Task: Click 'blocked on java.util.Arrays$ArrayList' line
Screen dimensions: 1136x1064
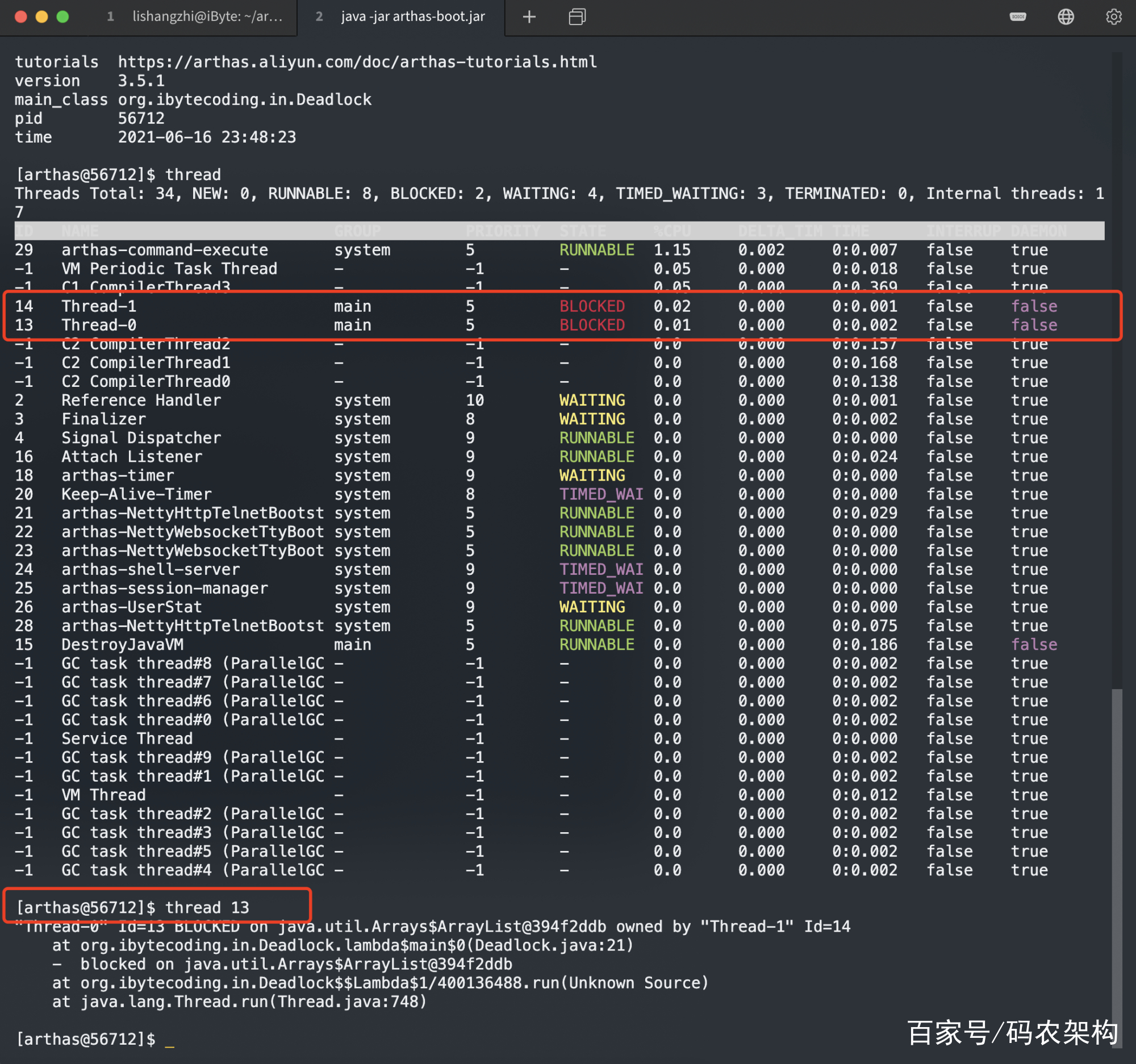Action: pyautogui.click(x=282, y=964)
